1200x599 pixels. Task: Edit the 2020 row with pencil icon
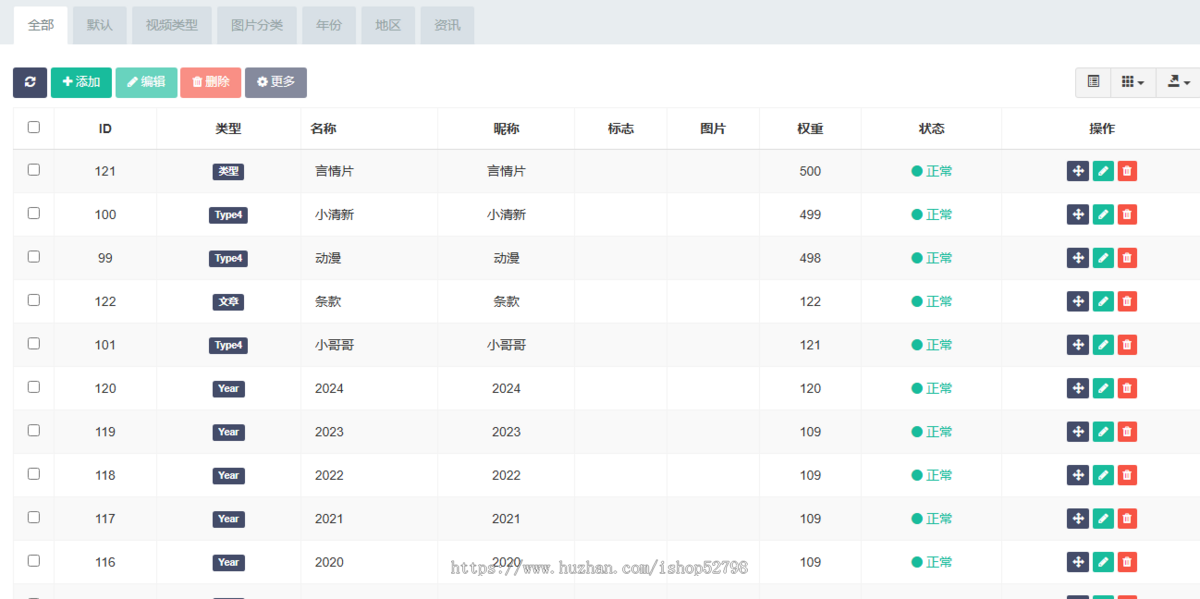click(1103, 562)
